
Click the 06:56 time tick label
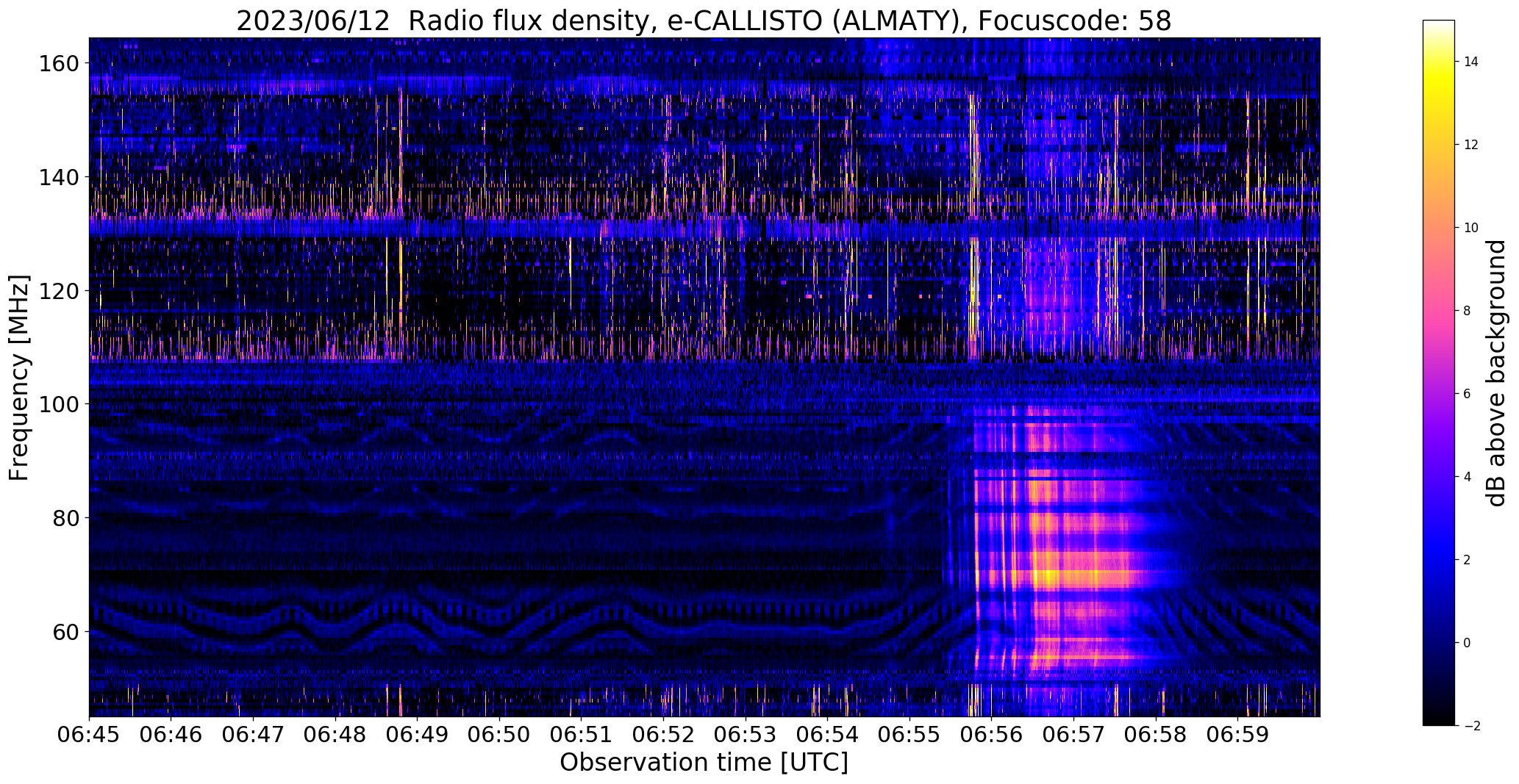(x=992, y=734)
